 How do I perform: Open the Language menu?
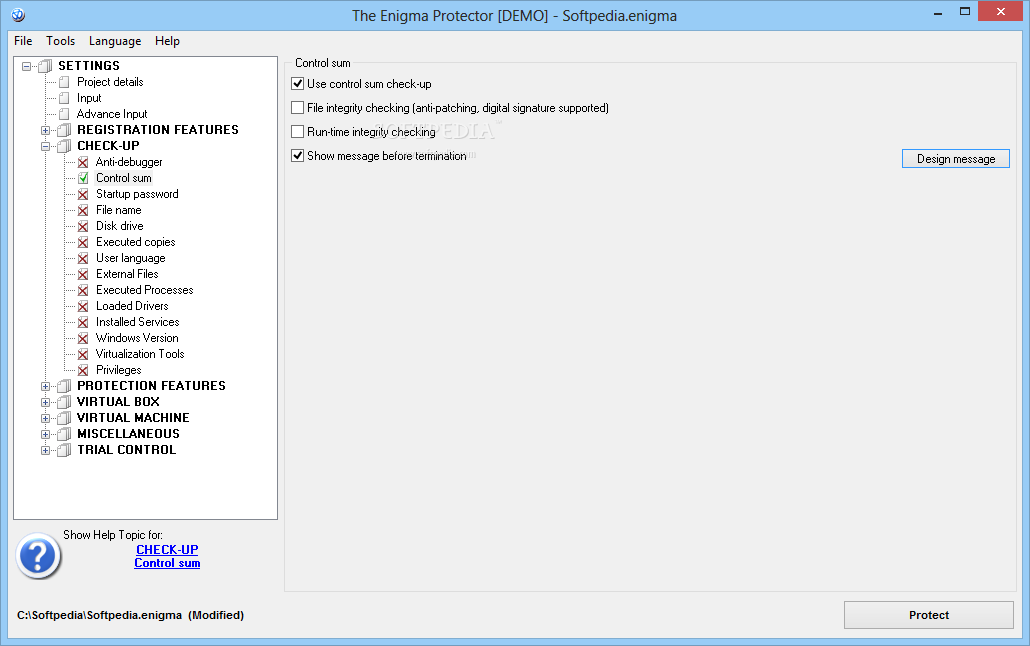point(115,41)
